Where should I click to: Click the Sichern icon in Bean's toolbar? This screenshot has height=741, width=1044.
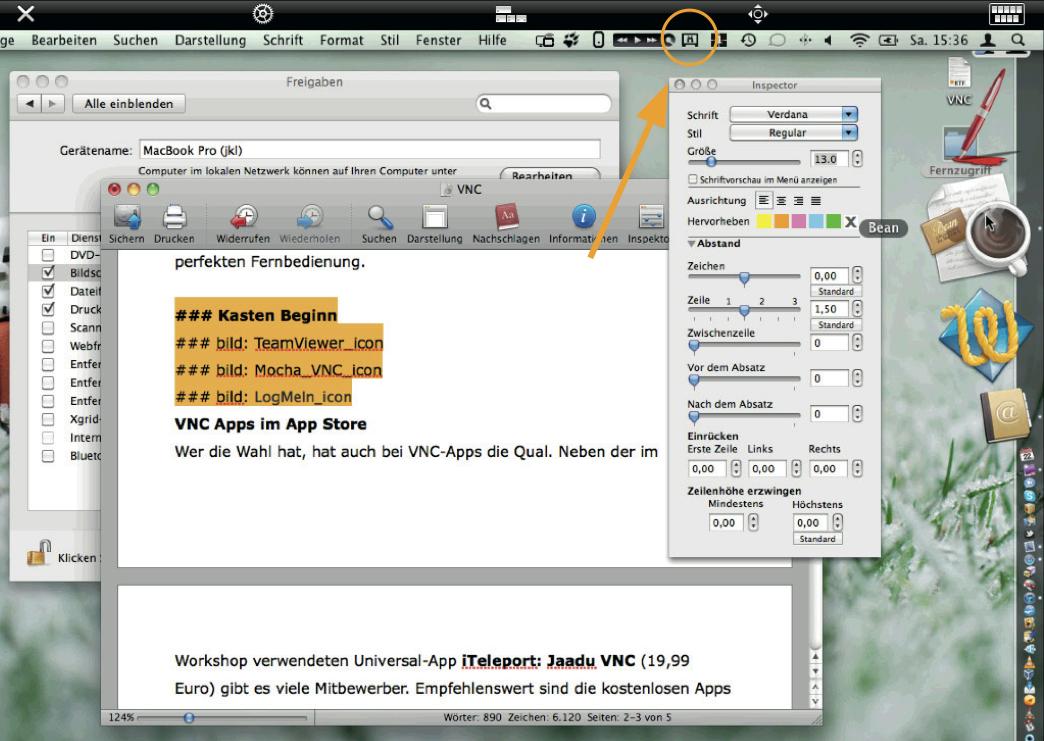(x=127, y=217)
